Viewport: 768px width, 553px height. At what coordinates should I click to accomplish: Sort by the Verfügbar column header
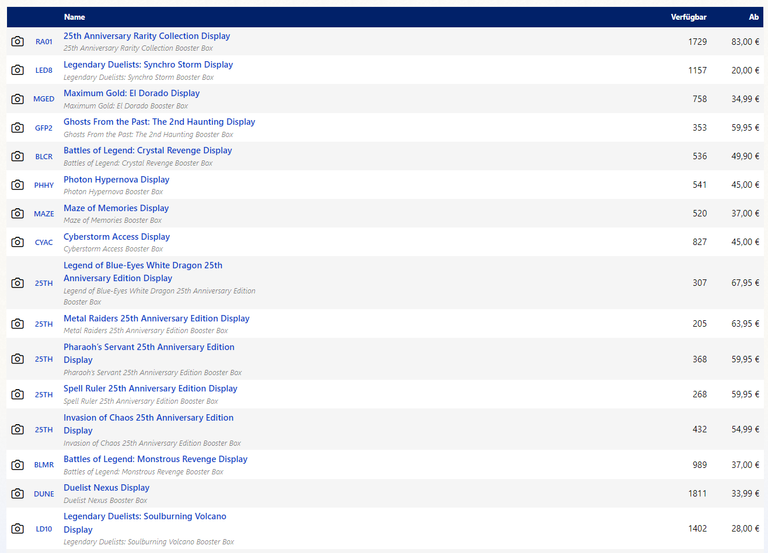click(x=689, y=17)
